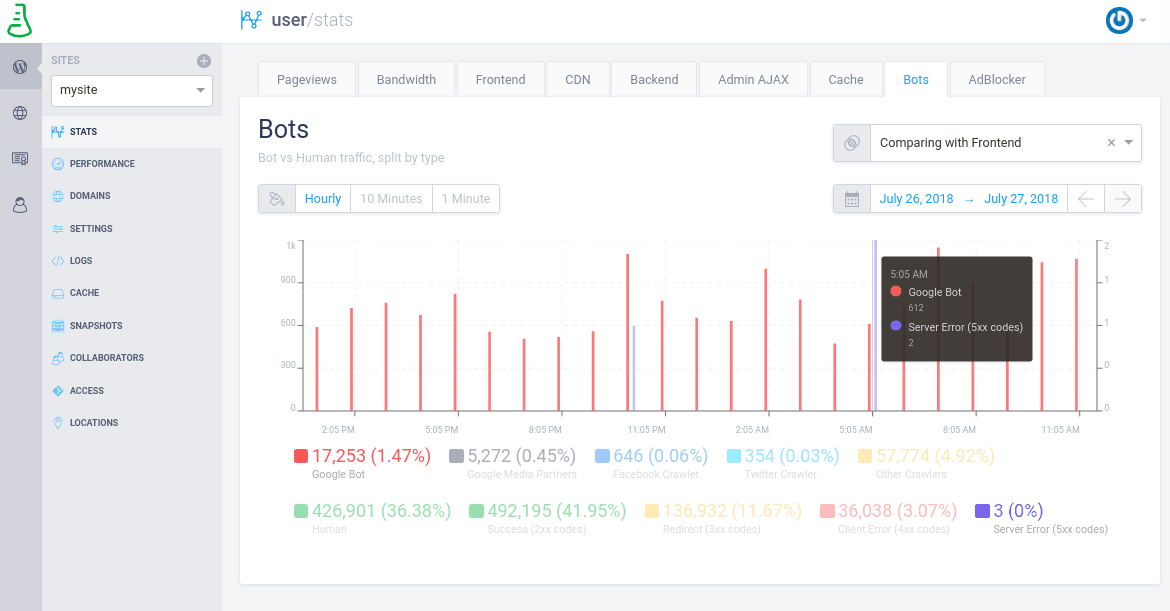Open the licenses panel from the left rail
Viewport: 1170px width, 611px height.
pyautogui.click(x=20, y=159)
